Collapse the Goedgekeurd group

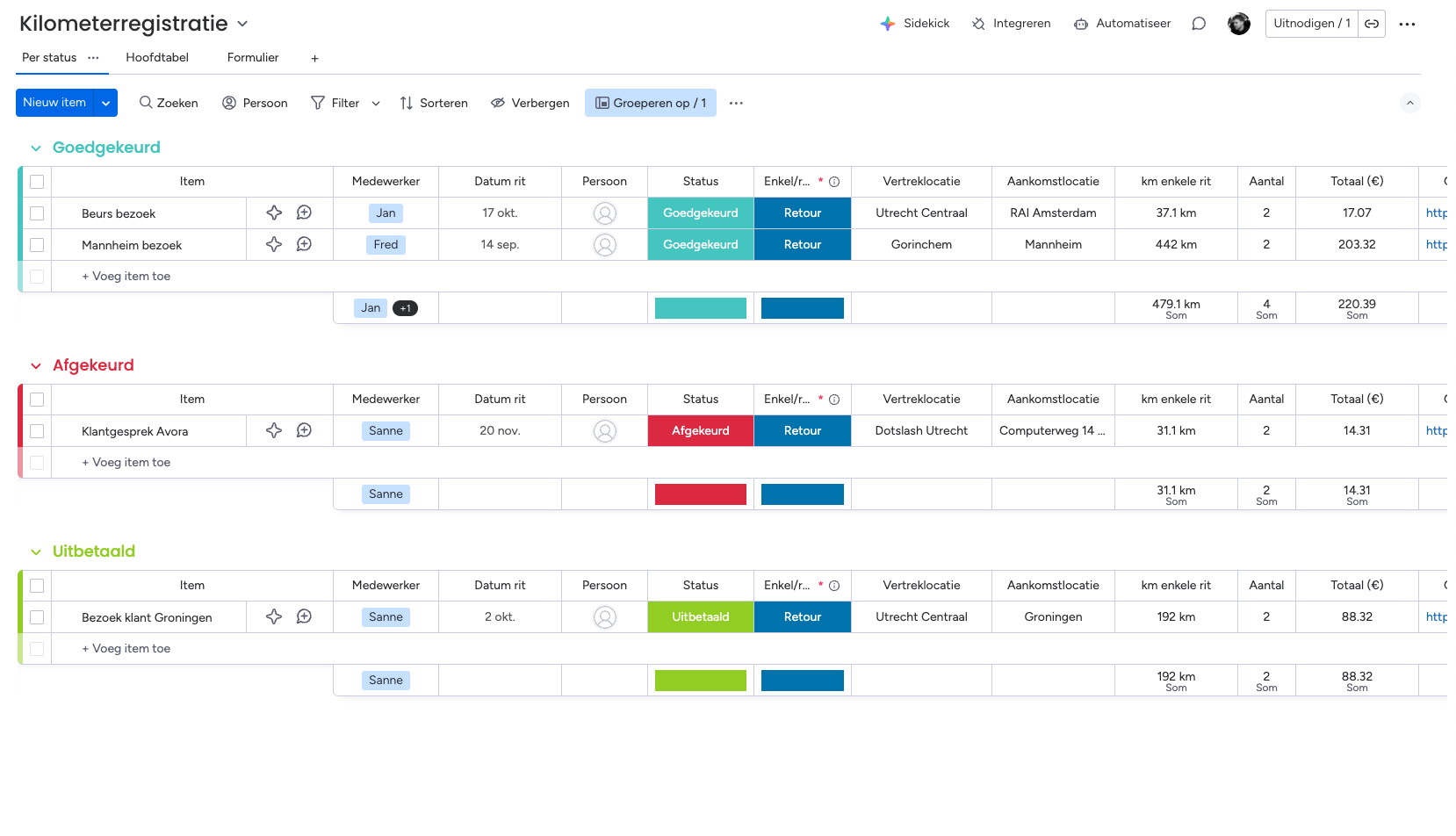tap(36, 148)
